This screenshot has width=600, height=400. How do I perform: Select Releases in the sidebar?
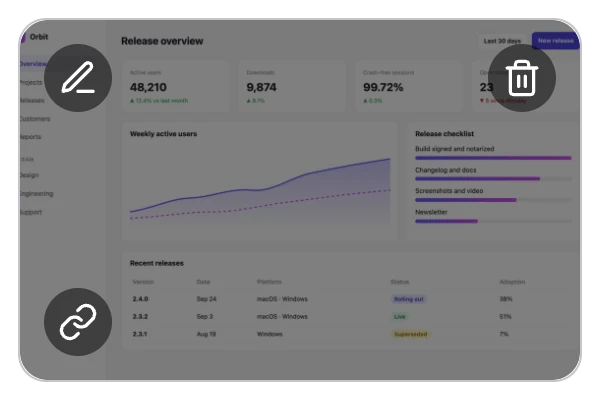[32, 100]
